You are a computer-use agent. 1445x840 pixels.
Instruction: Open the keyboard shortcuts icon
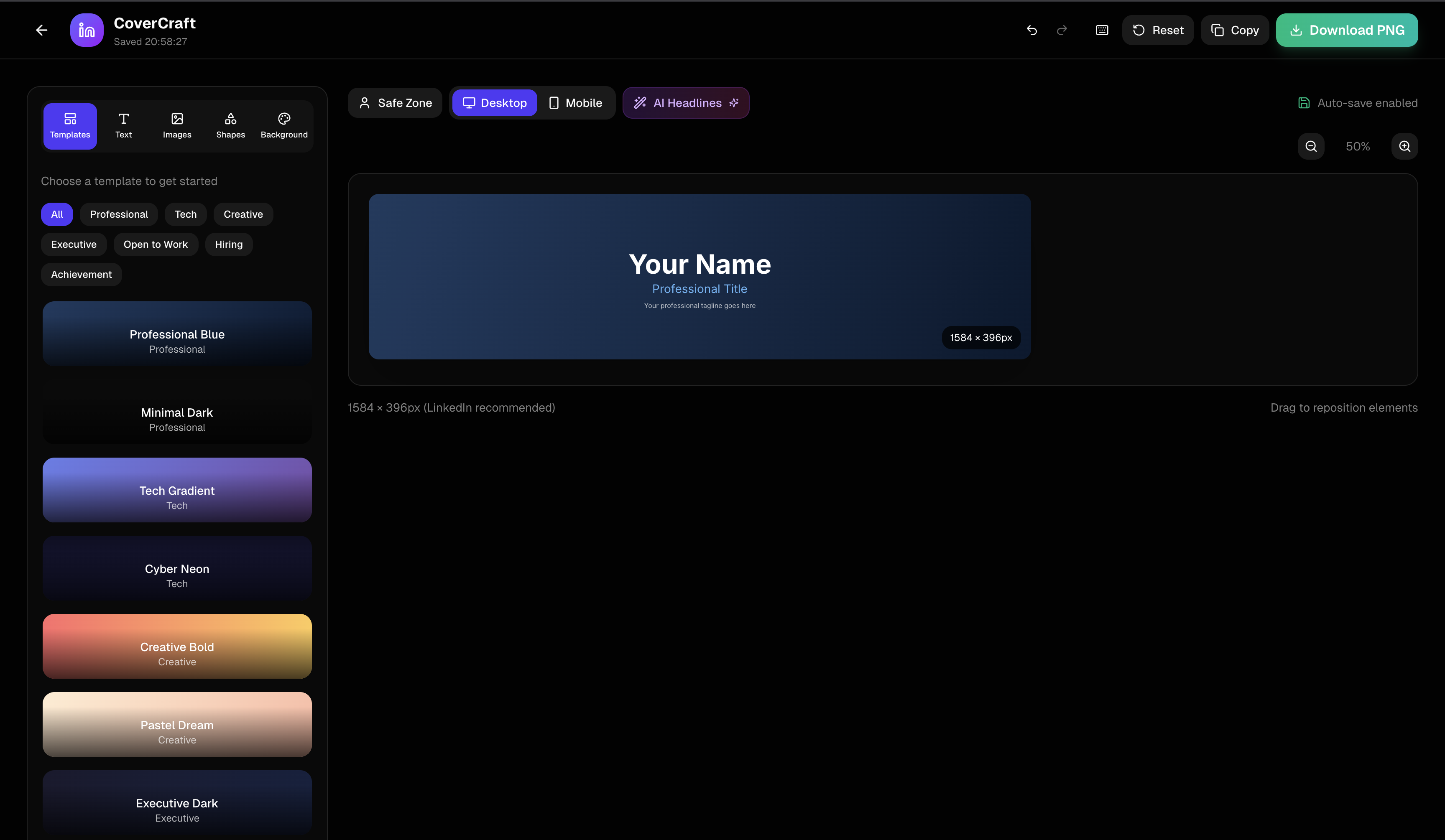coord(1102,30)
